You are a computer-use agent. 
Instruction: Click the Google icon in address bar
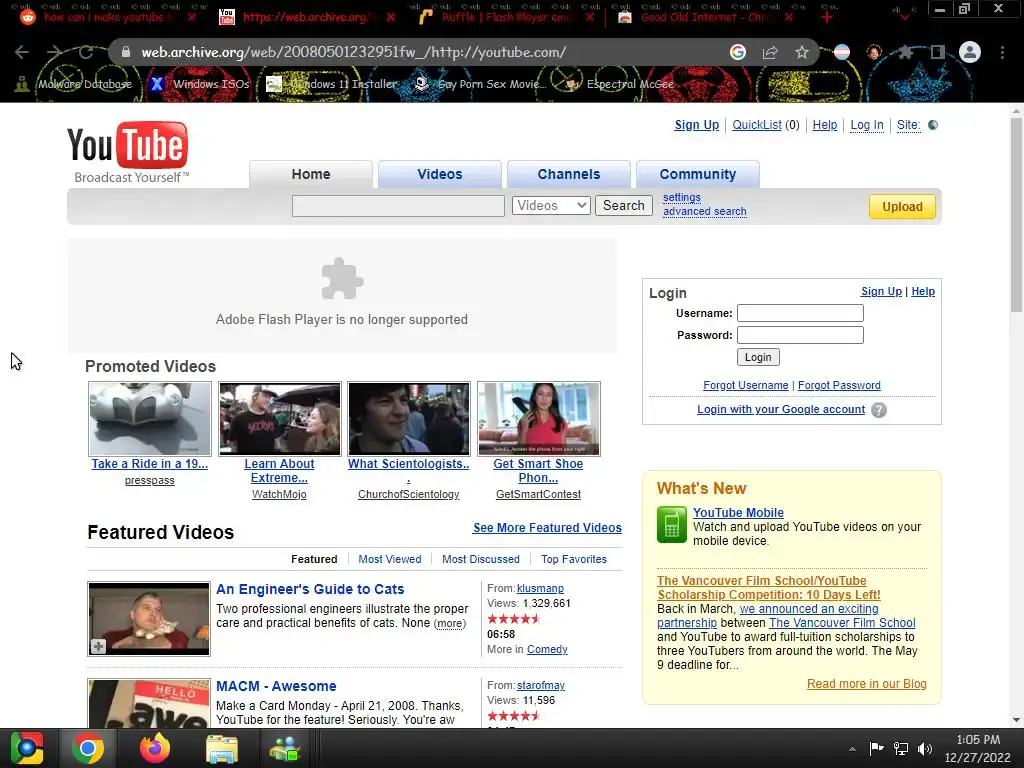738,52
